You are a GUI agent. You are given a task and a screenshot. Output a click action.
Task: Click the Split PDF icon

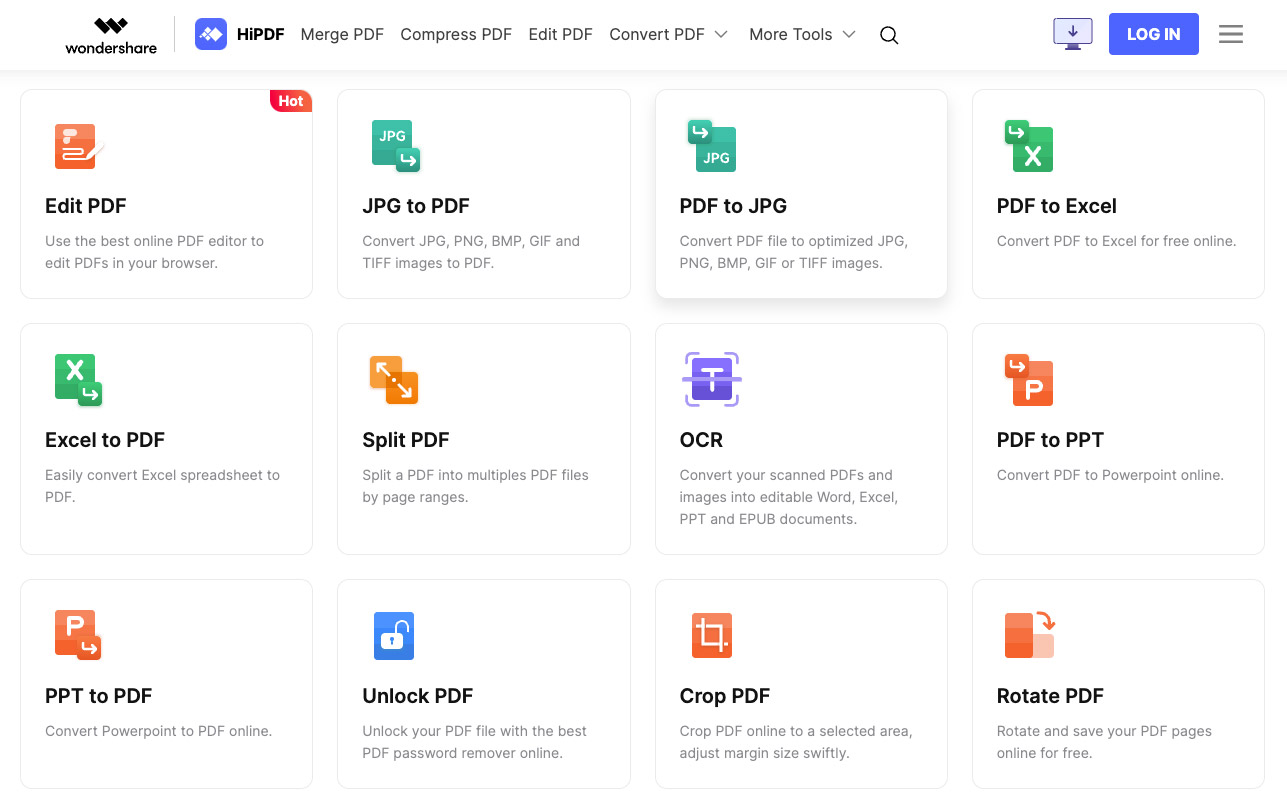(x=394, y=380)
